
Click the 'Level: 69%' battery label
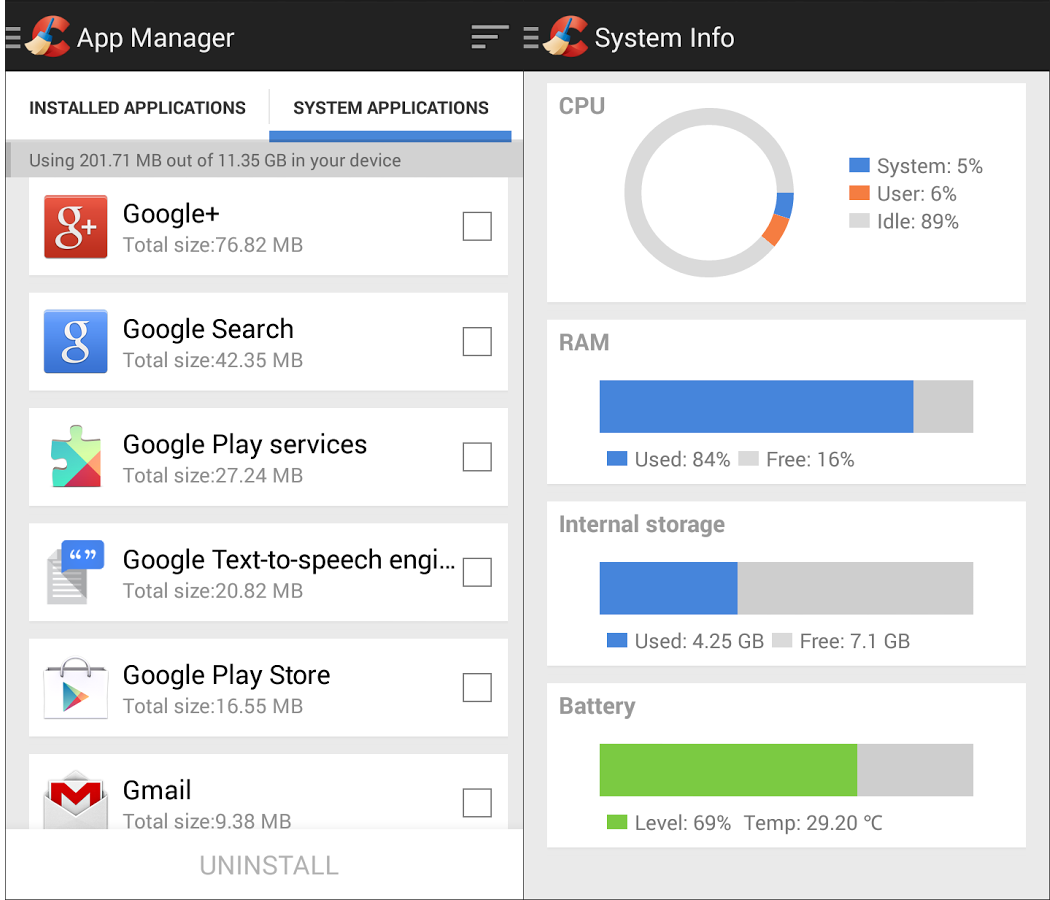tap(683, 823)
